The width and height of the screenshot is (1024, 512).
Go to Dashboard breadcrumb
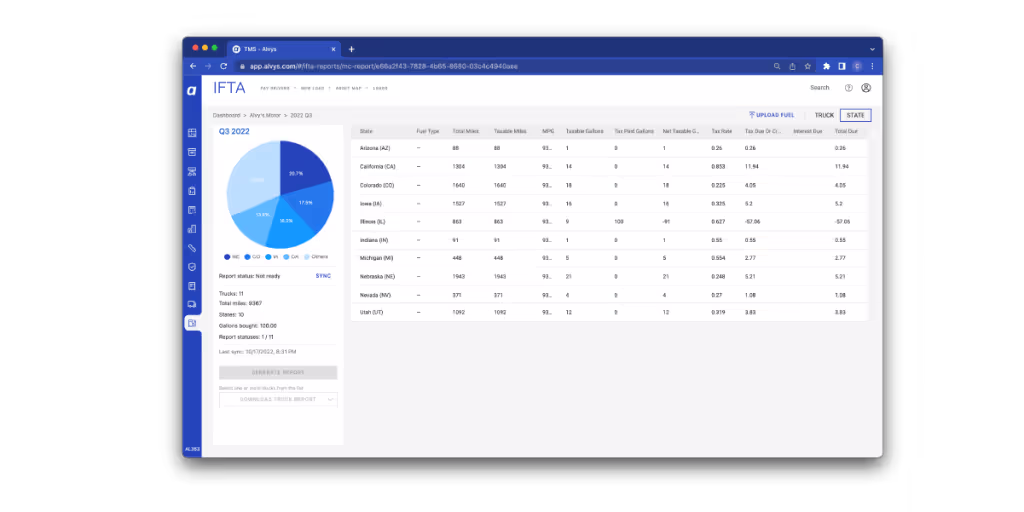pos(227,115)
